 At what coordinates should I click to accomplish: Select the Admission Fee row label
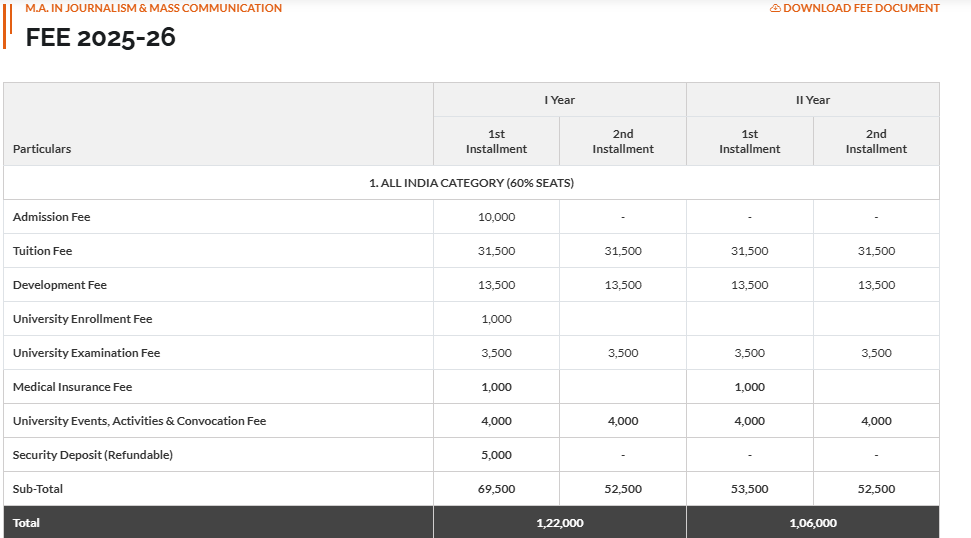coord(51,217)
